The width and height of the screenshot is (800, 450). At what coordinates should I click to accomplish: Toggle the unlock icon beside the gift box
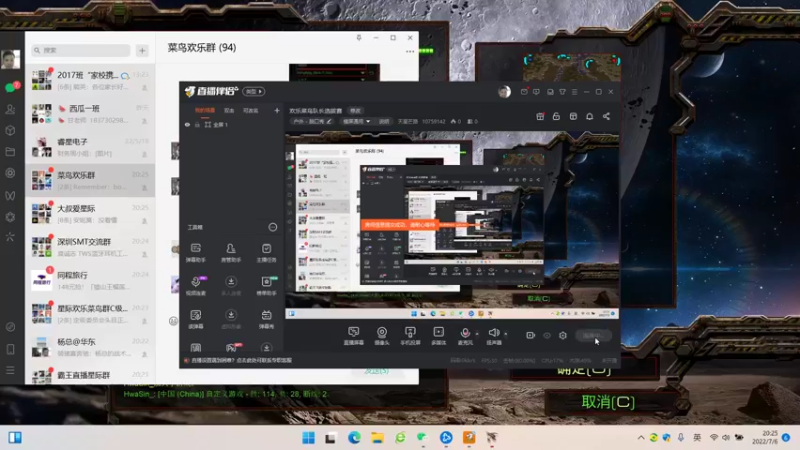point(556,116)
